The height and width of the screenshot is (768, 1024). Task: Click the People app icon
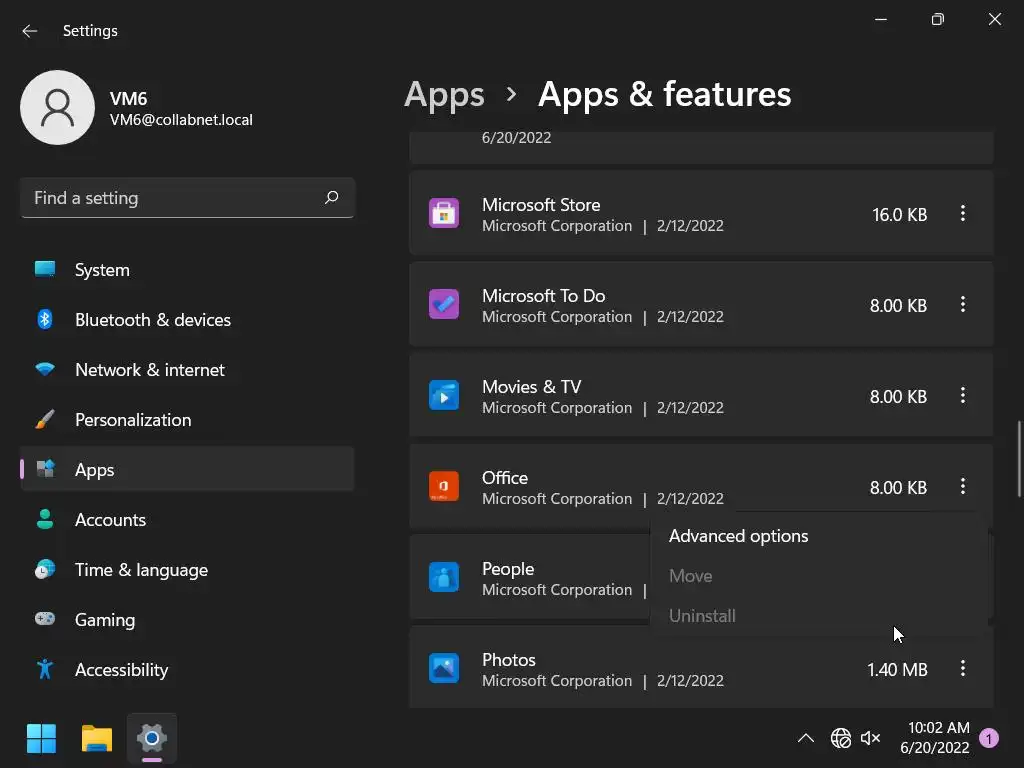coord(444,578)
